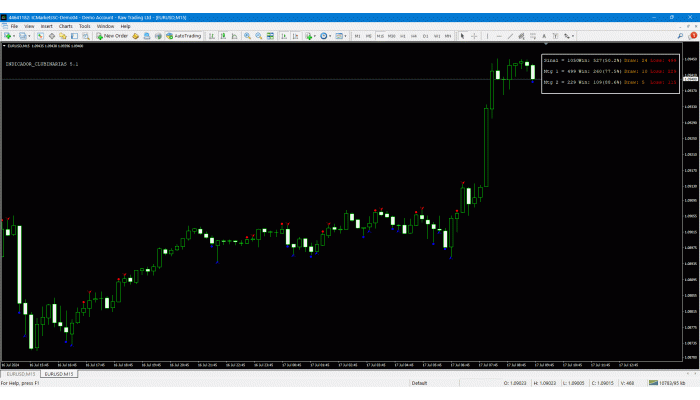Image resolution: width=700 pixels, height=400 pixels.
Task: Open the Insert menu
Action: (46, 26)
